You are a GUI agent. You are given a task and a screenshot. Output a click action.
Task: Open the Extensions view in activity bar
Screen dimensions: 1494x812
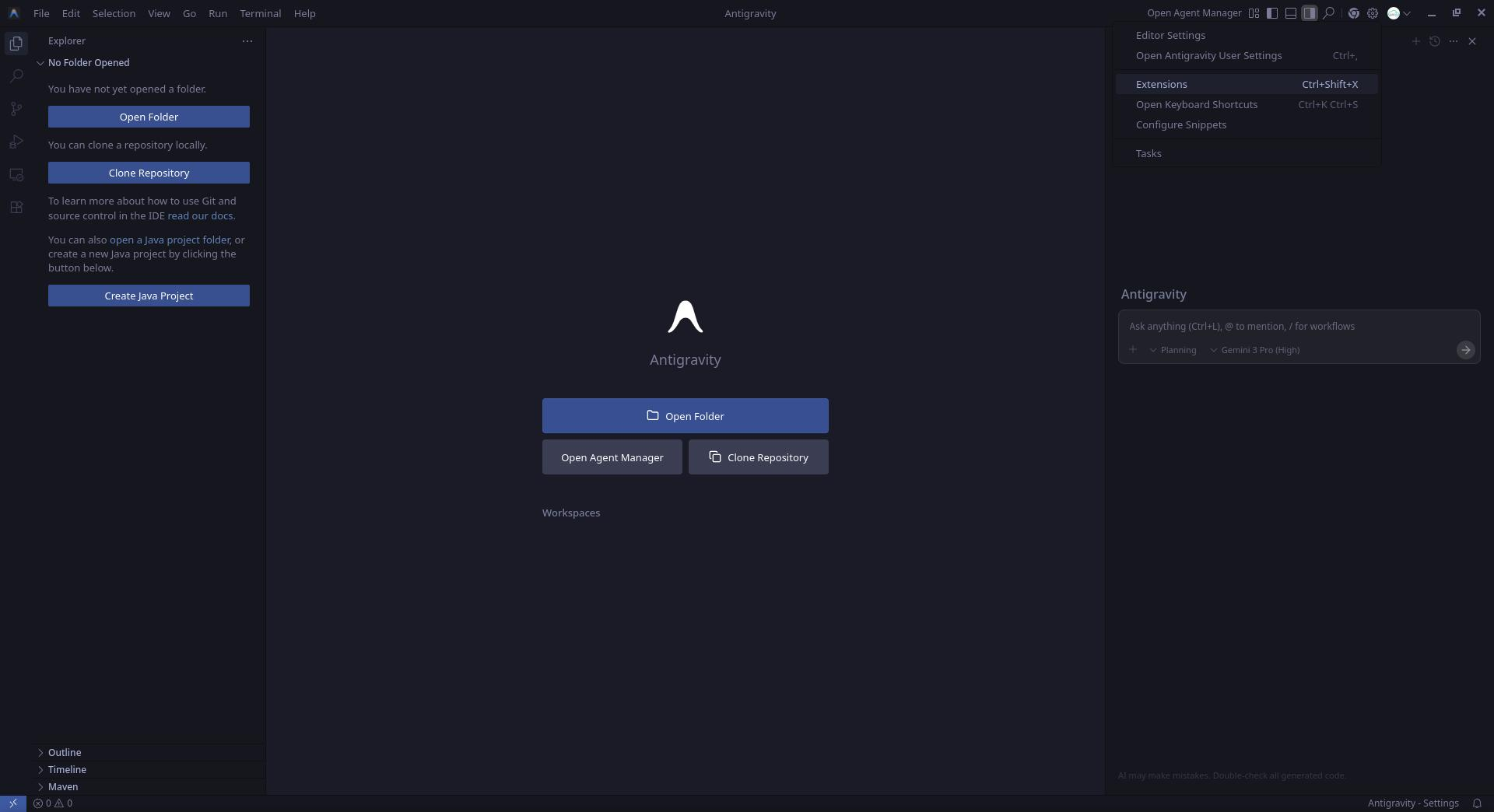coord(16,207)
